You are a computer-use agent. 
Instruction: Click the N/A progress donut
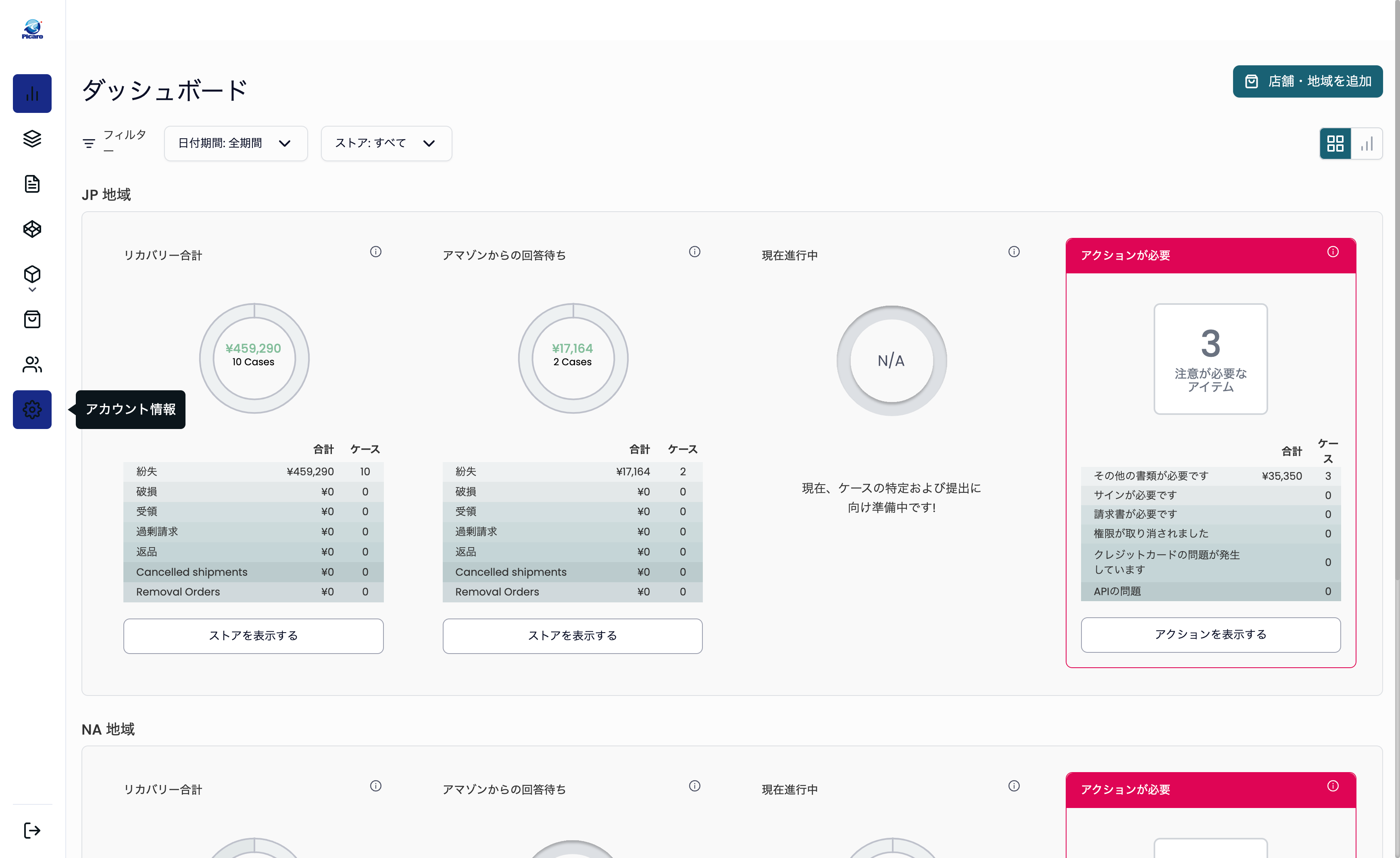[892, 360]
